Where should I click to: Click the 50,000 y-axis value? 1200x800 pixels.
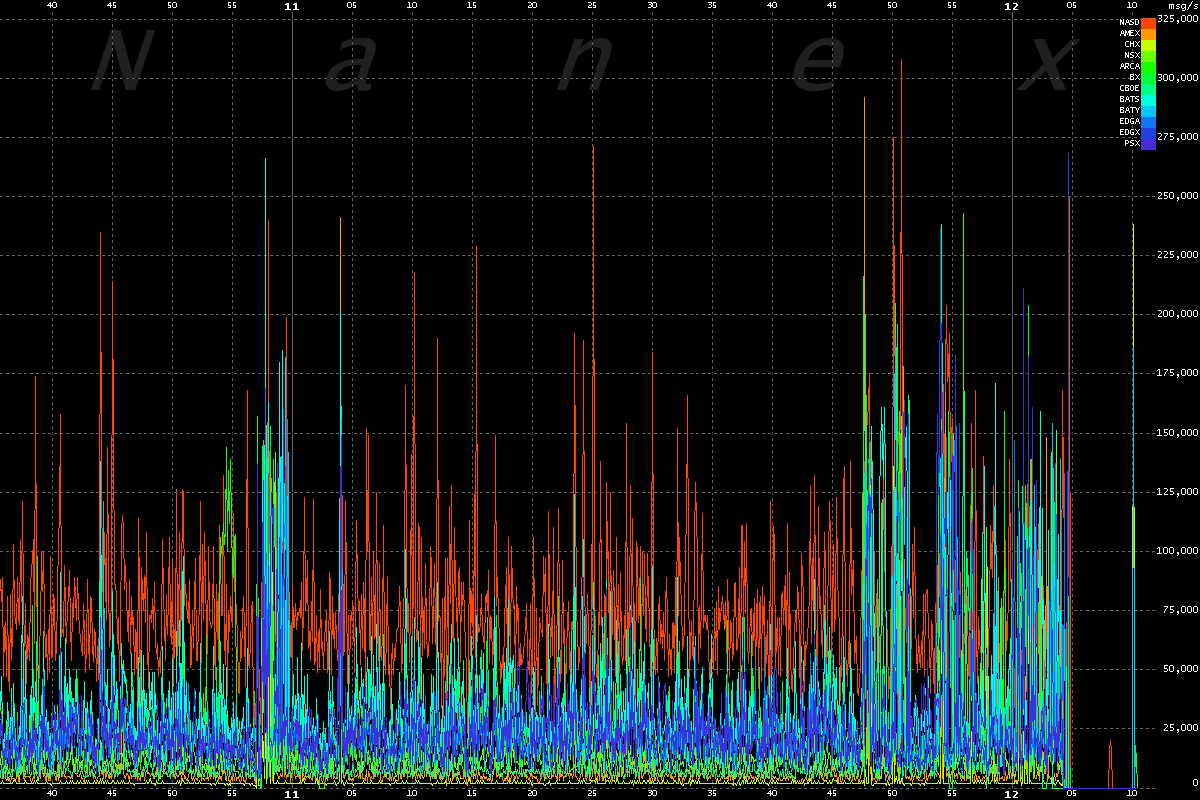[1180, 669]
